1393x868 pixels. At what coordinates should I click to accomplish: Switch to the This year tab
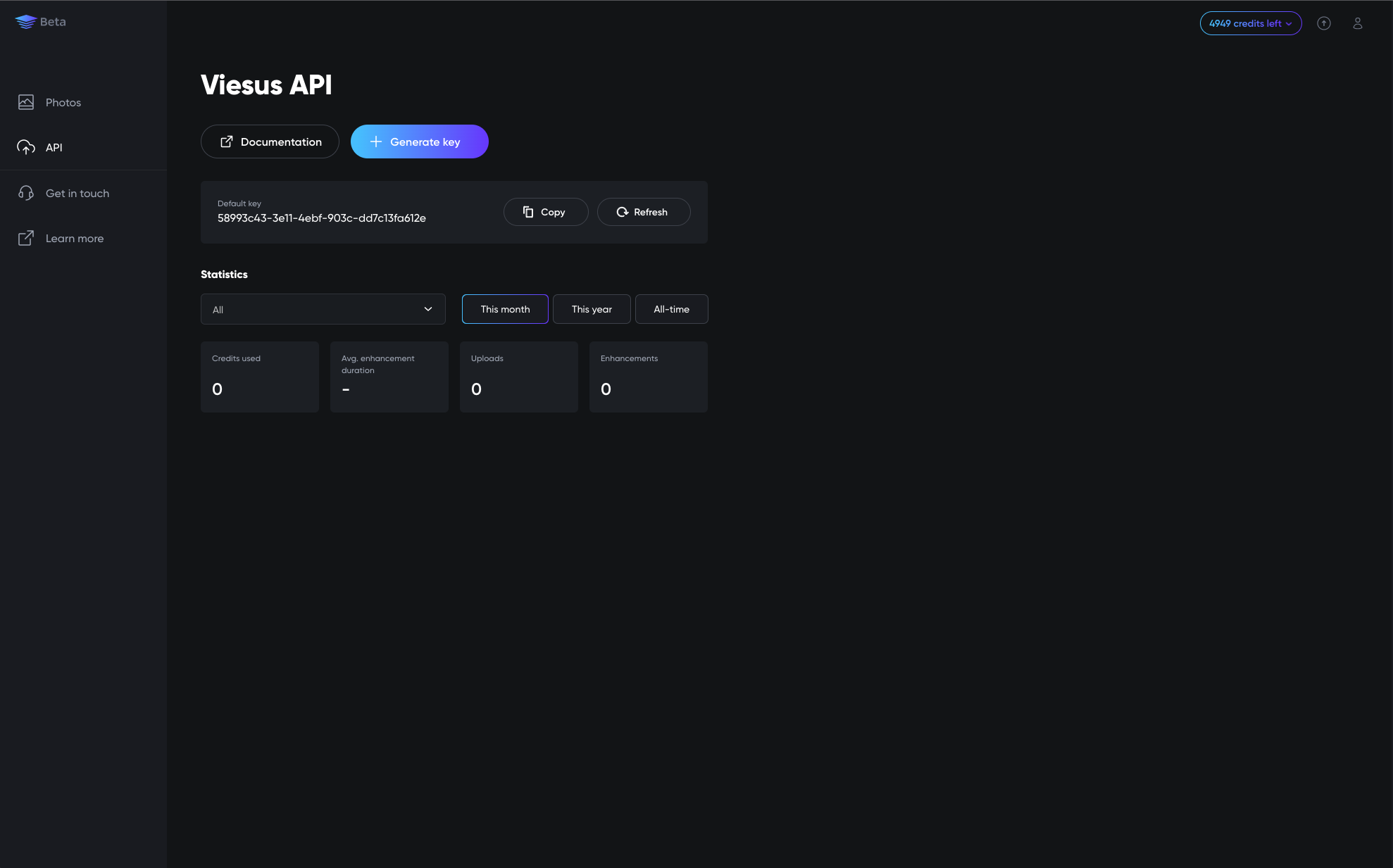pyautogui.click(x=592, y=309)
